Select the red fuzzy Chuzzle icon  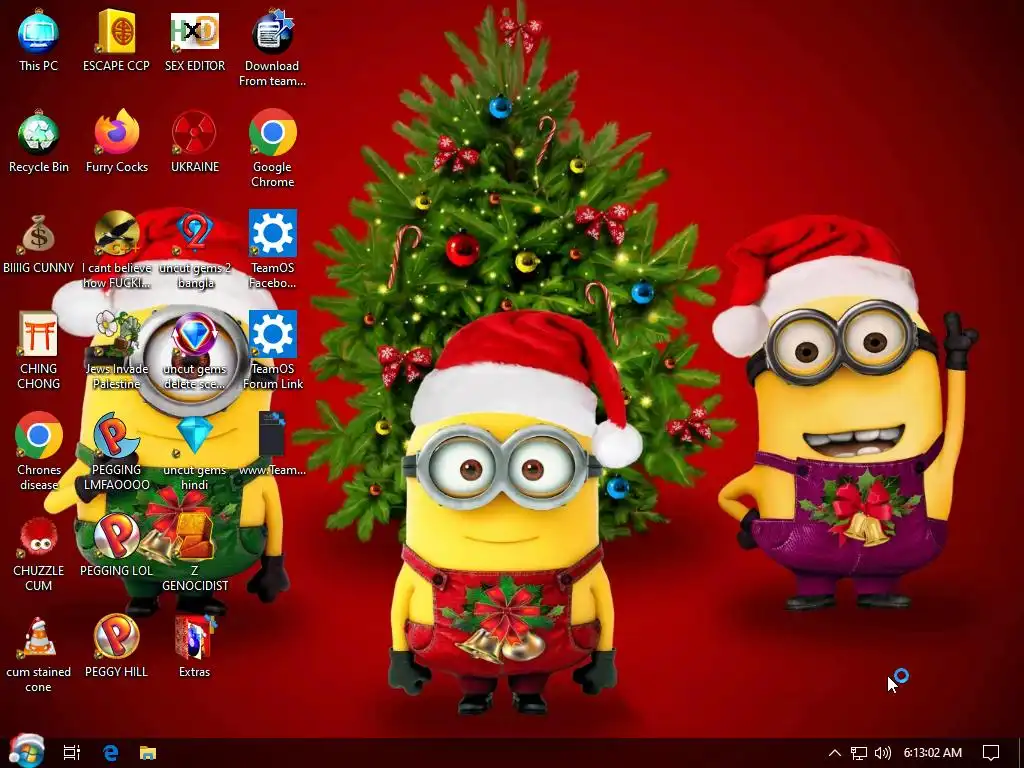coord(39,537)
